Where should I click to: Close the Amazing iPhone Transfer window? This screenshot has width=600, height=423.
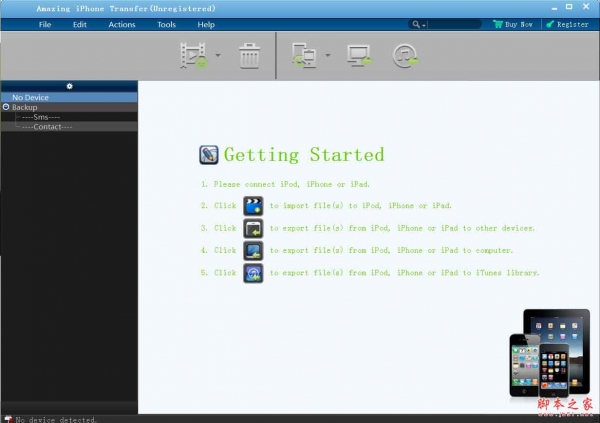(x=586, y=7)
